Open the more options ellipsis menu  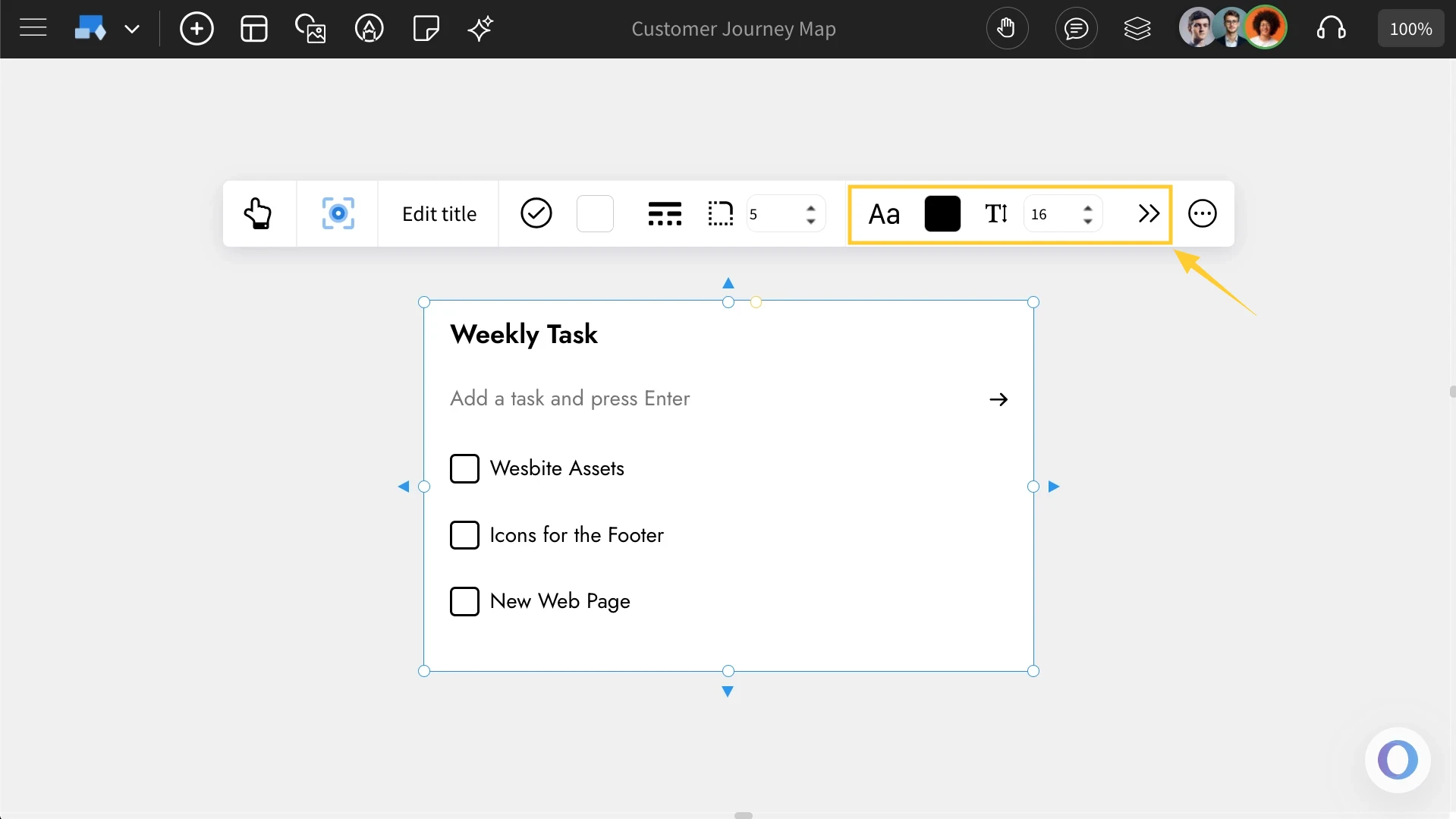coord(1203,213)
